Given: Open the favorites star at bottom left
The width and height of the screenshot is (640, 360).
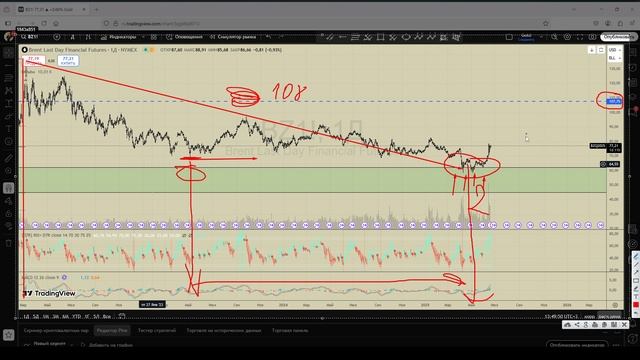Looking at the screenshot, I should click(8, 335).
